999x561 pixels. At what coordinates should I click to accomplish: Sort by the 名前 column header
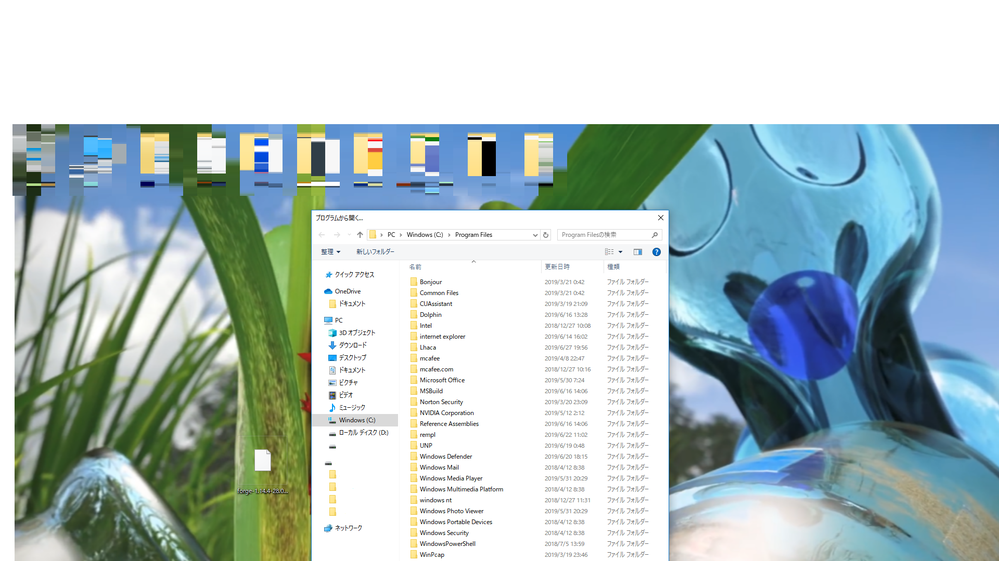tap(415, 267)
